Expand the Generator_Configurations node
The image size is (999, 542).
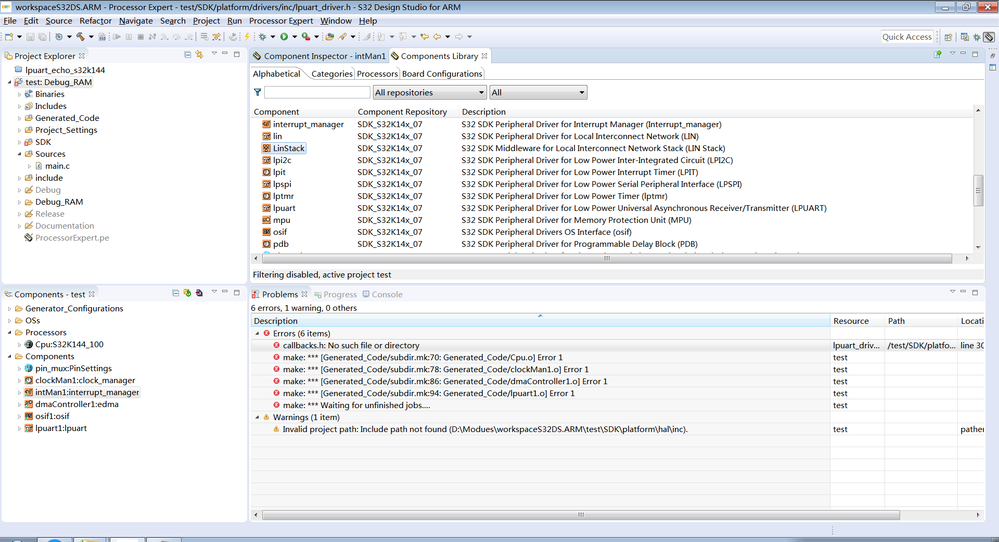point(10,308)
